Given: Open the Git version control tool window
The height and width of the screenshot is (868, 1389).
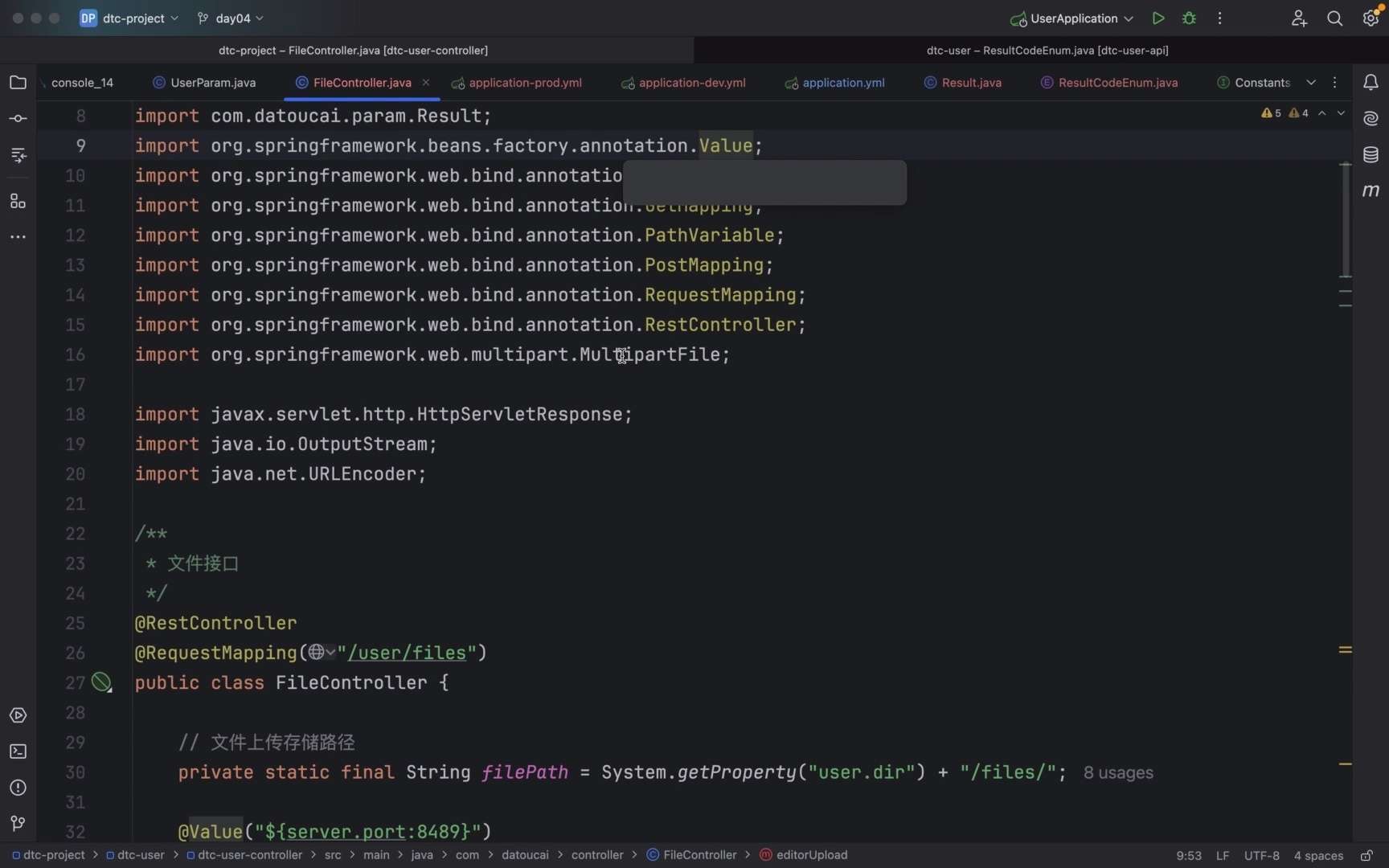Looking at the screenshot, I should tap(18, 824).
